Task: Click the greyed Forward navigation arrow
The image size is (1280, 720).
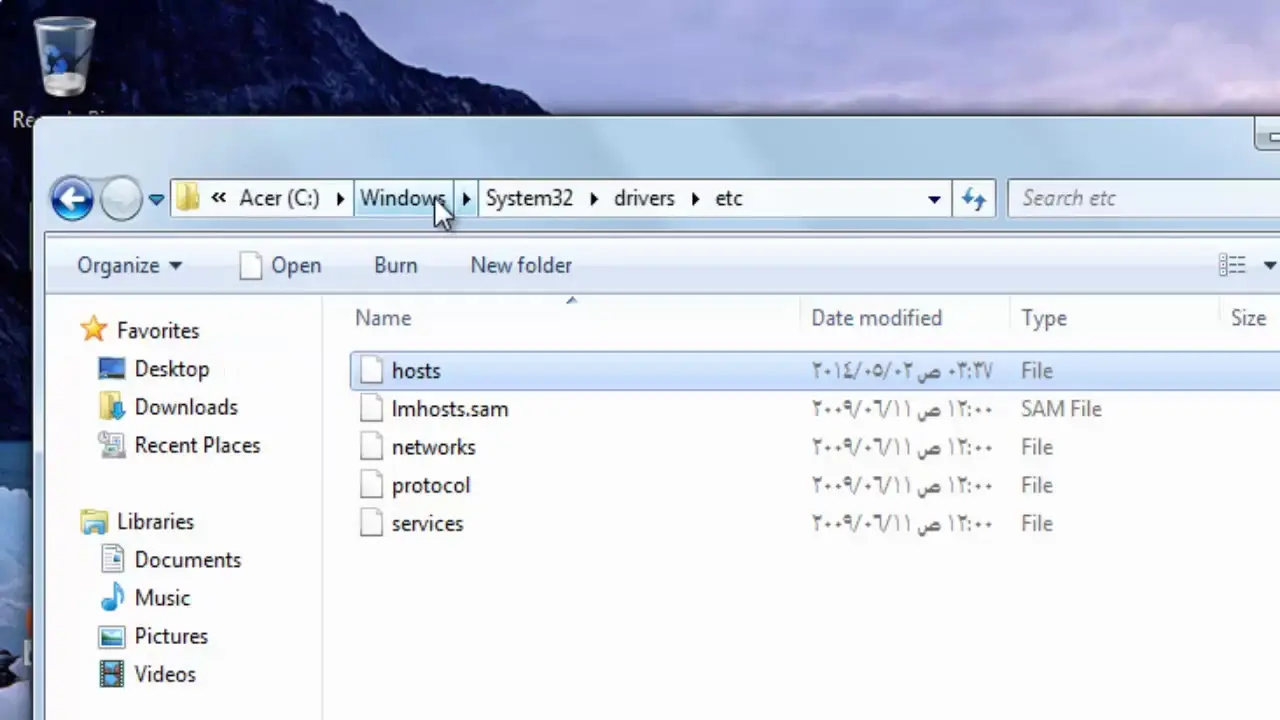Action: tap(122, 198)
